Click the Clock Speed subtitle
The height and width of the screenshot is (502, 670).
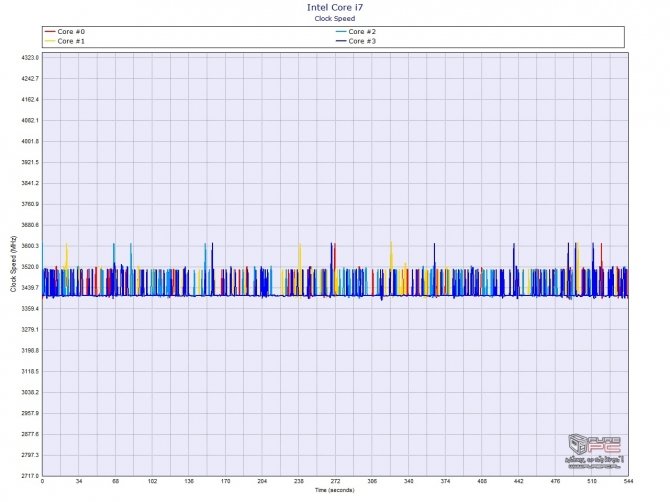335,18
